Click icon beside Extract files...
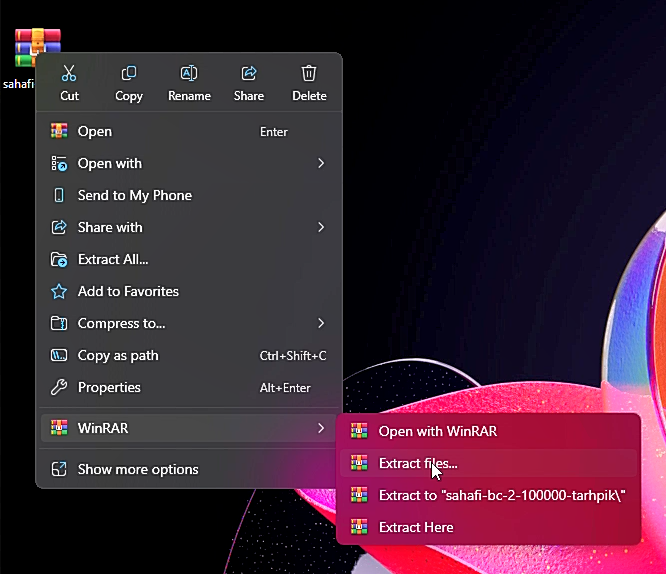The width and height of the screenshot is (666, 574). tap(359, 463)
